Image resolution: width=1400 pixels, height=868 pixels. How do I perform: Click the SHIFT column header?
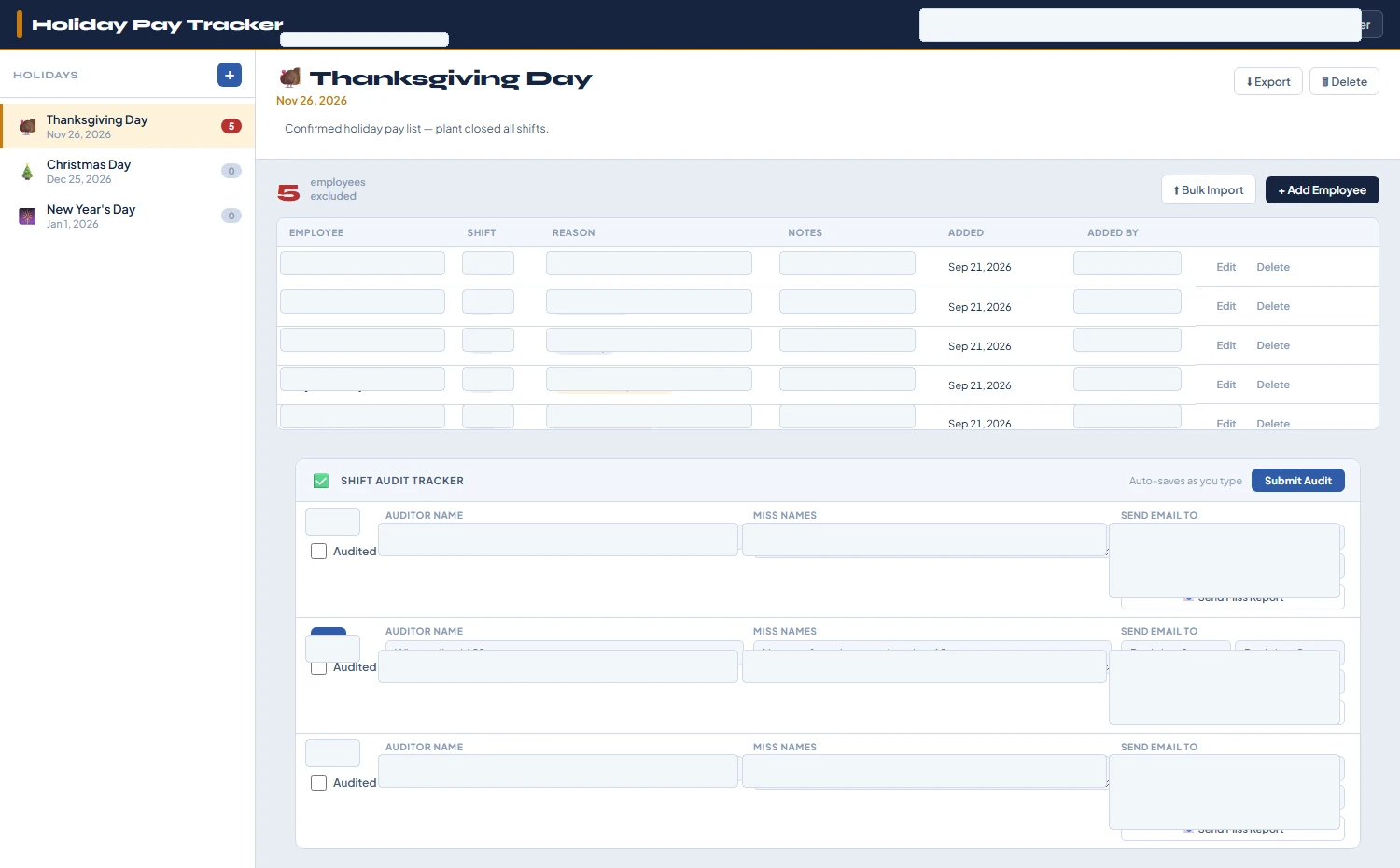point(482,232)
